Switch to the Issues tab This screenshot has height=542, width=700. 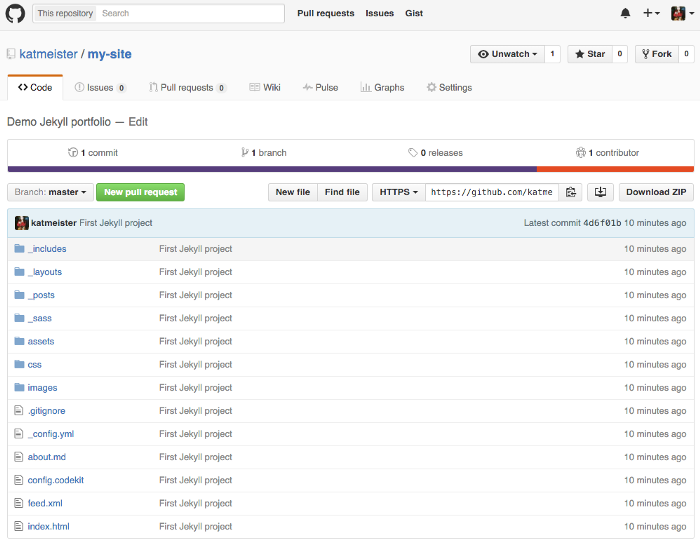[99, 88]
